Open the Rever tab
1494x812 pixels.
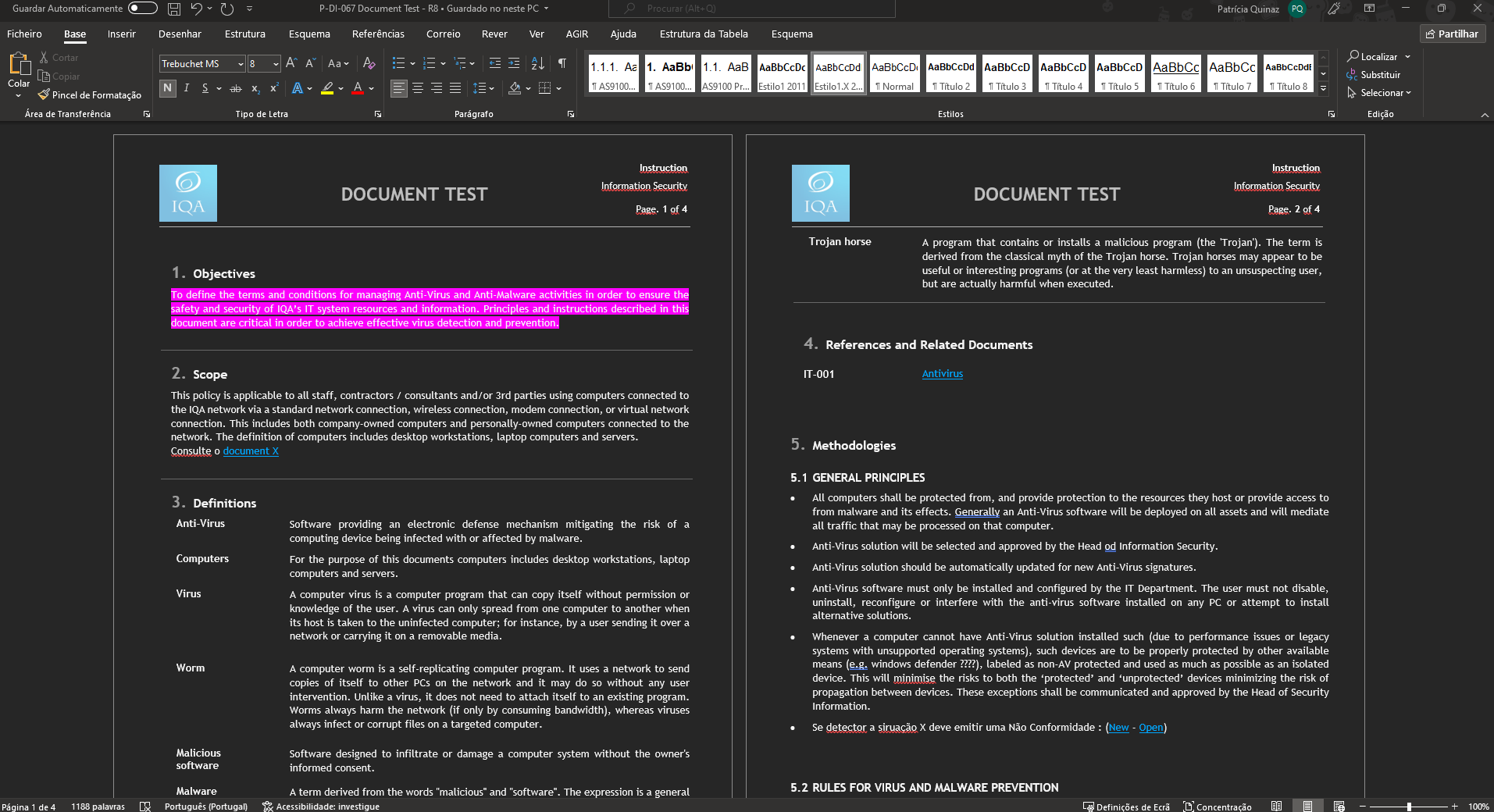pos(494,34)
